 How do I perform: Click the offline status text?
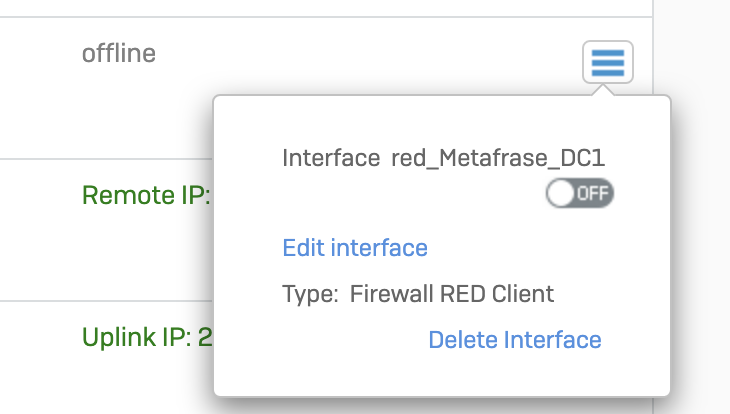(x=119, y=53)
